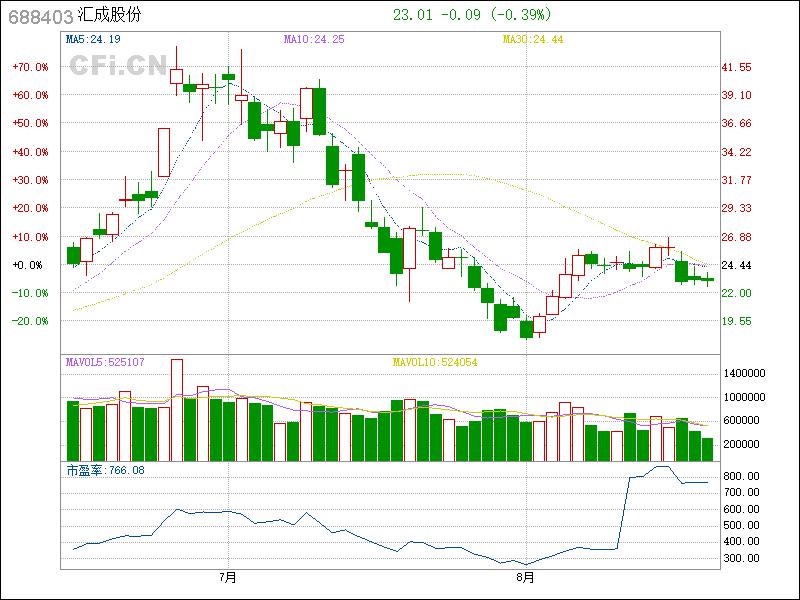Click the 8月 date axis marker
The width and height of the screenshot is (800, 600).
point(526,578)
